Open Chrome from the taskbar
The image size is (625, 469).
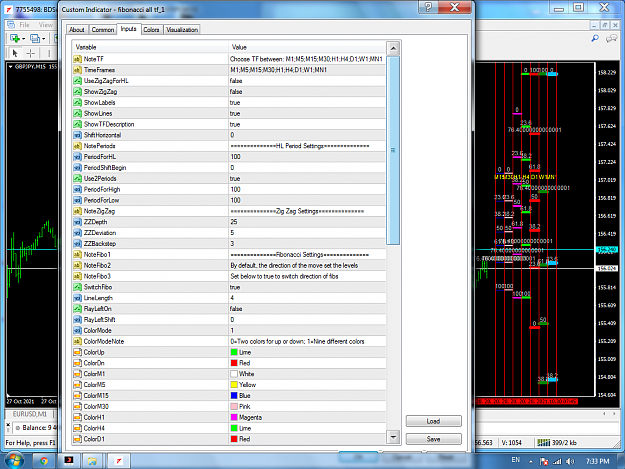tap(44, 461)
